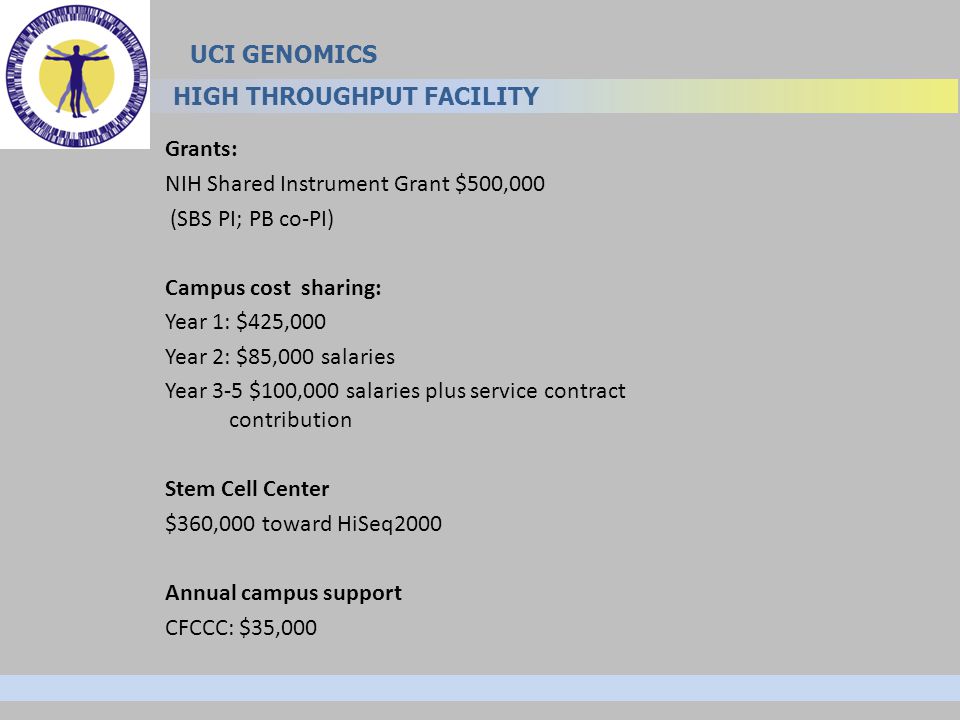Click the word contribution

(290, 420)
